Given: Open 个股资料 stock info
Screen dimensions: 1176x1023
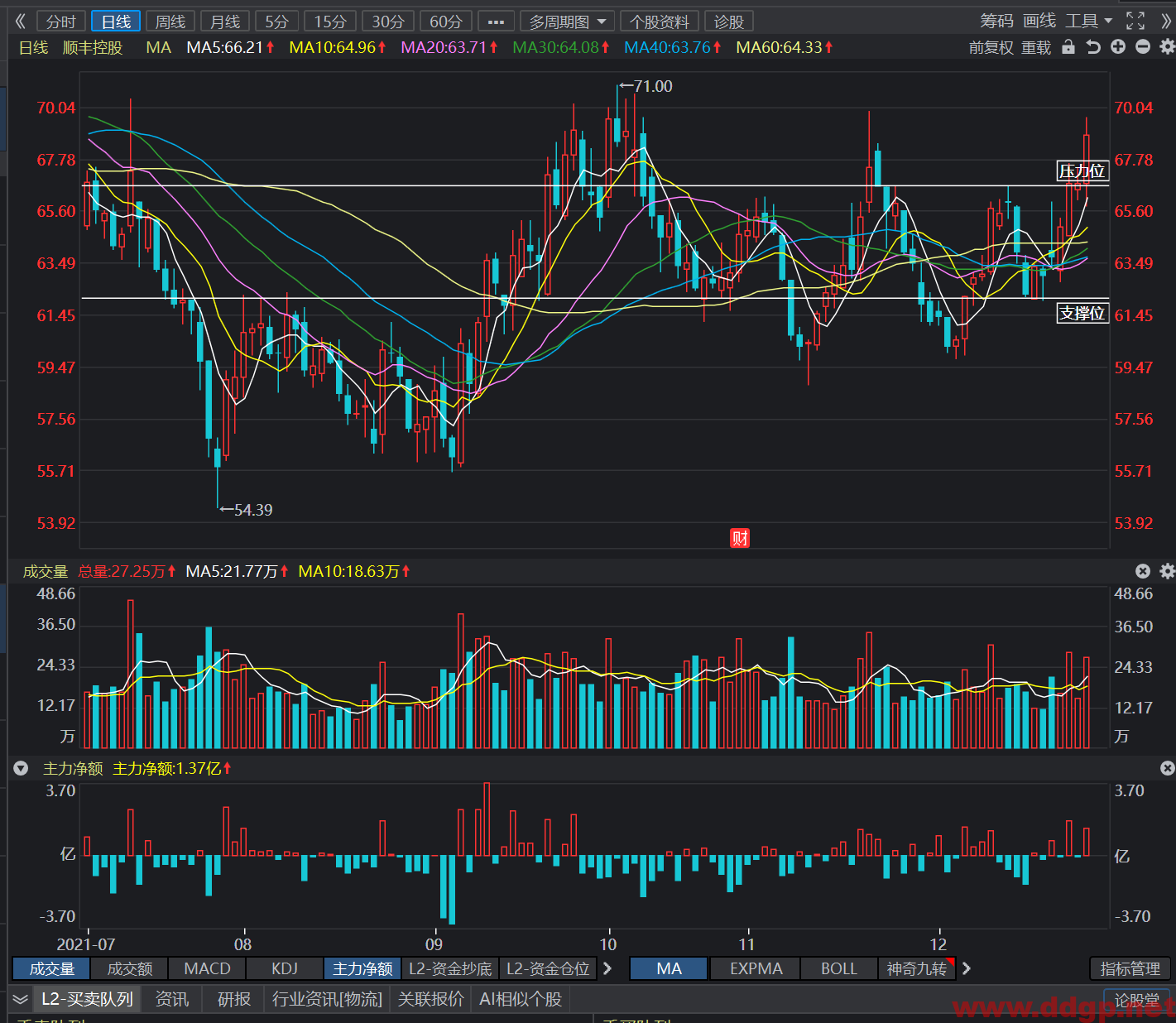Looking at the screenshot, I should pyautogui.click(x=660, y=22).
